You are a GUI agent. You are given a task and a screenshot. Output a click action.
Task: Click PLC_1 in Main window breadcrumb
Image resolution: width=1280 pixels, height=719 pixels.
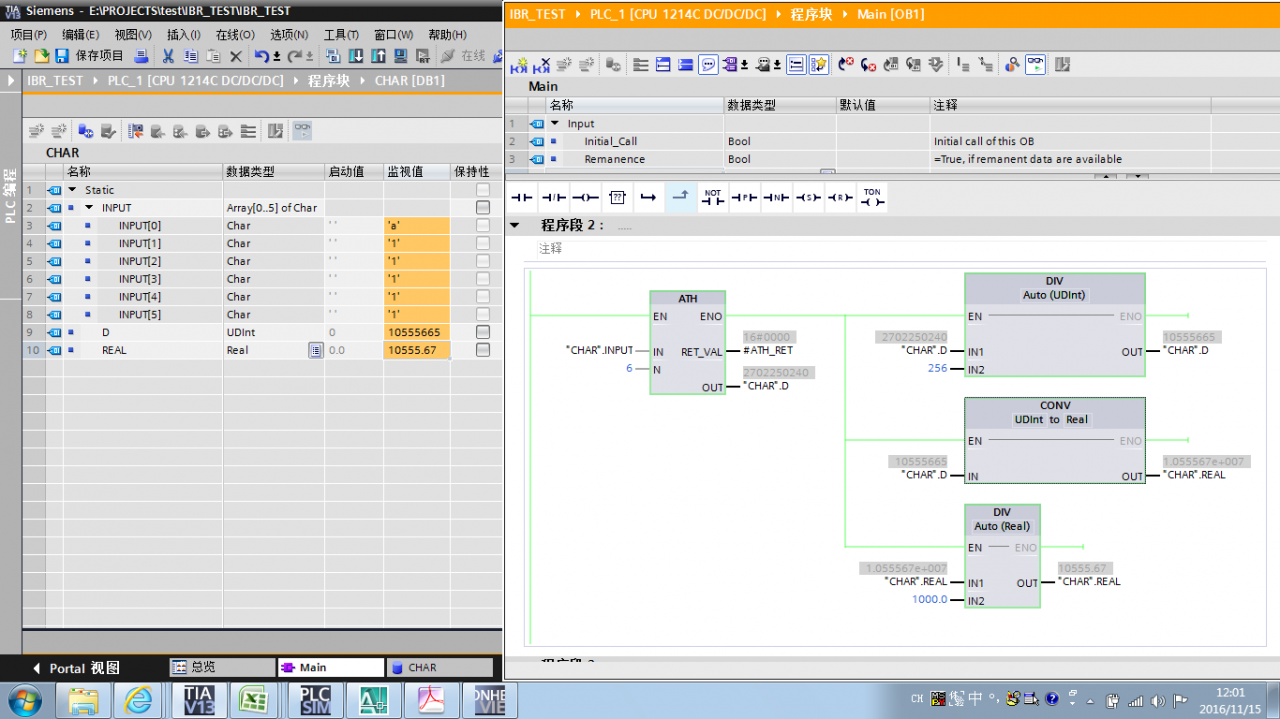pyautogui.click(x=680, y=14)
